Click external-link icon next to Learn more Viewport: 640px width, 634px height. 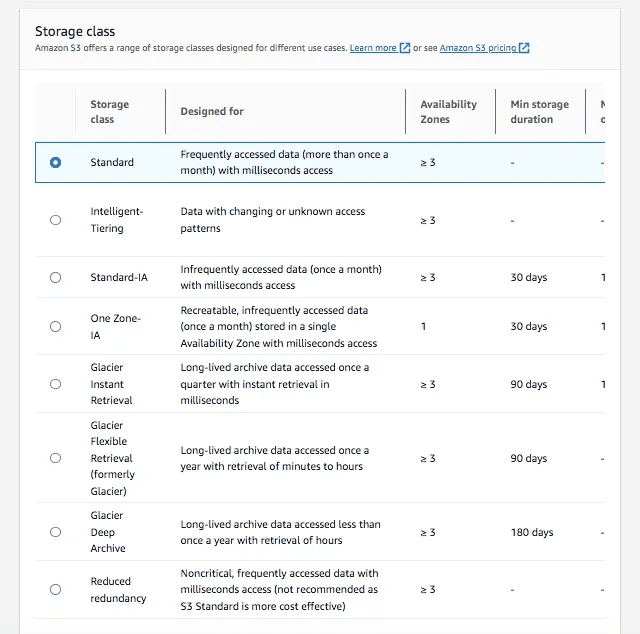(404, 48)
